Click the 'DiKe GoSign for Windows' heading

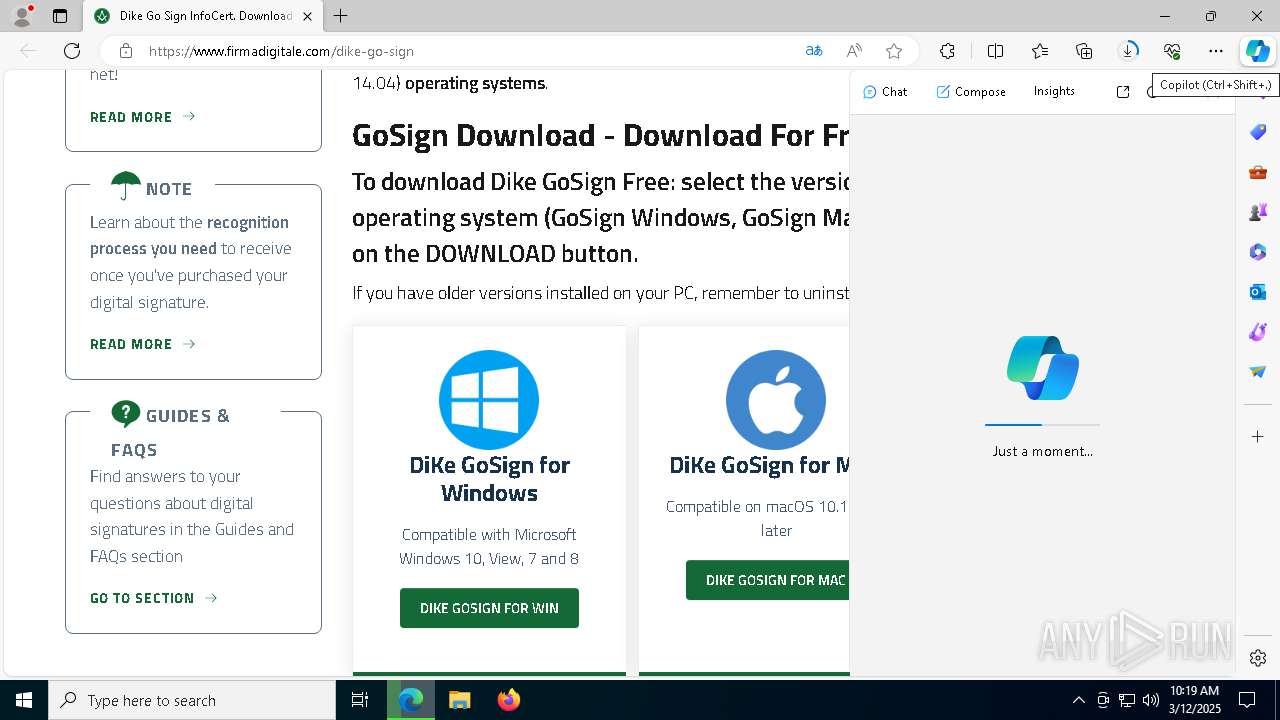[x=489, y=479]
